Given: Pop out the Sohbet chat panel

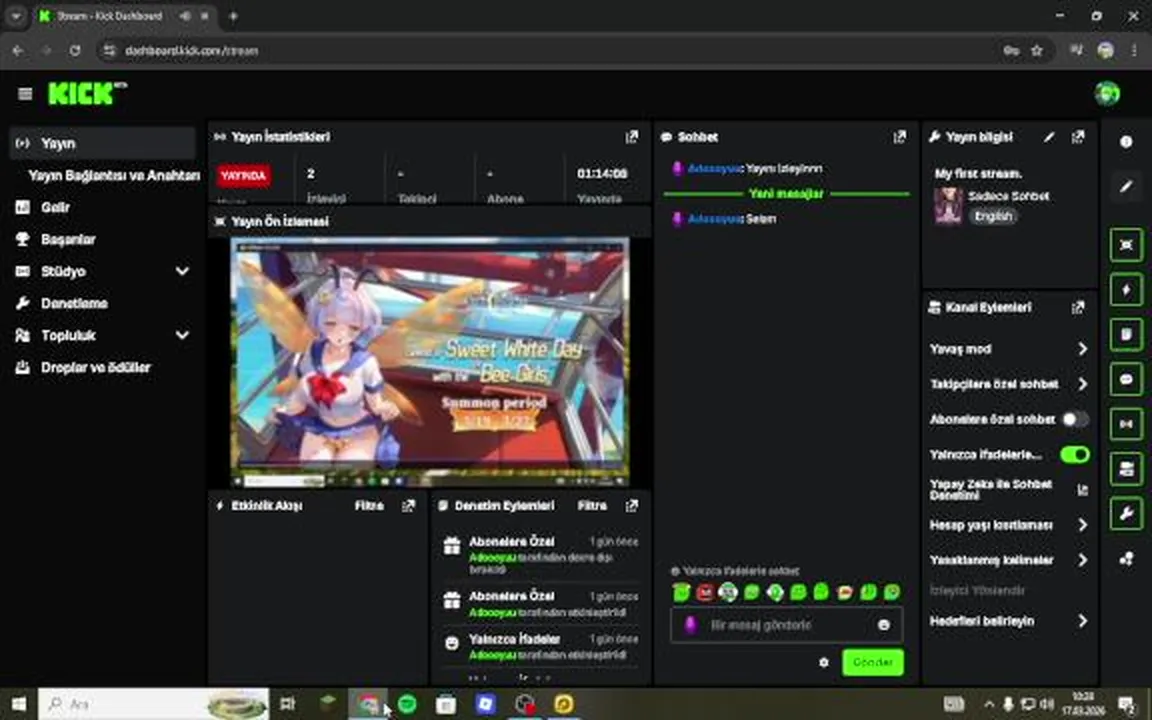Looking at the screenshot, I should click(899, 137).
